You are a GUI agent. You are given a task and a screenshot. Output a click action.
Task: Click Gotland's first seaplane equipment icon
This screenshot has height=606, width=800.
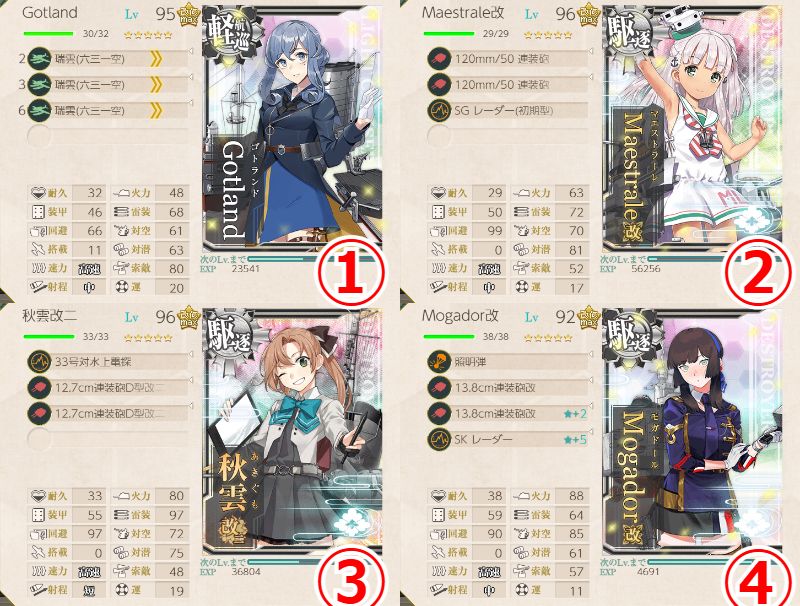coord(39,59)
